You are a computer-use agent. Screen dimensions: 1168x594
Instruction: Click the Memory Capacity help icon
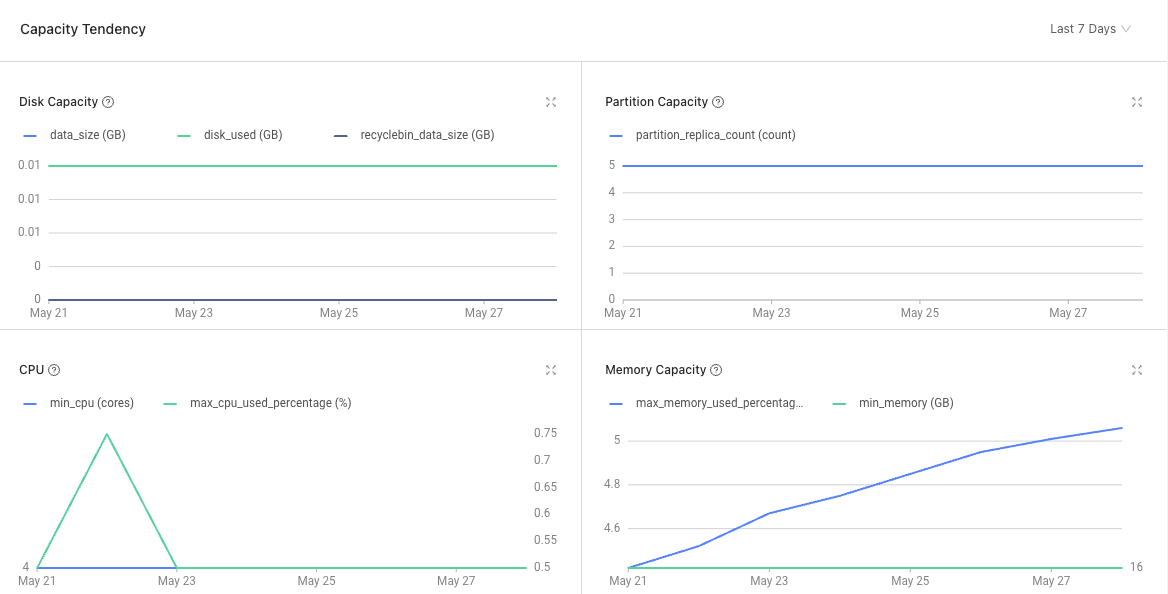tap(716, 370)
